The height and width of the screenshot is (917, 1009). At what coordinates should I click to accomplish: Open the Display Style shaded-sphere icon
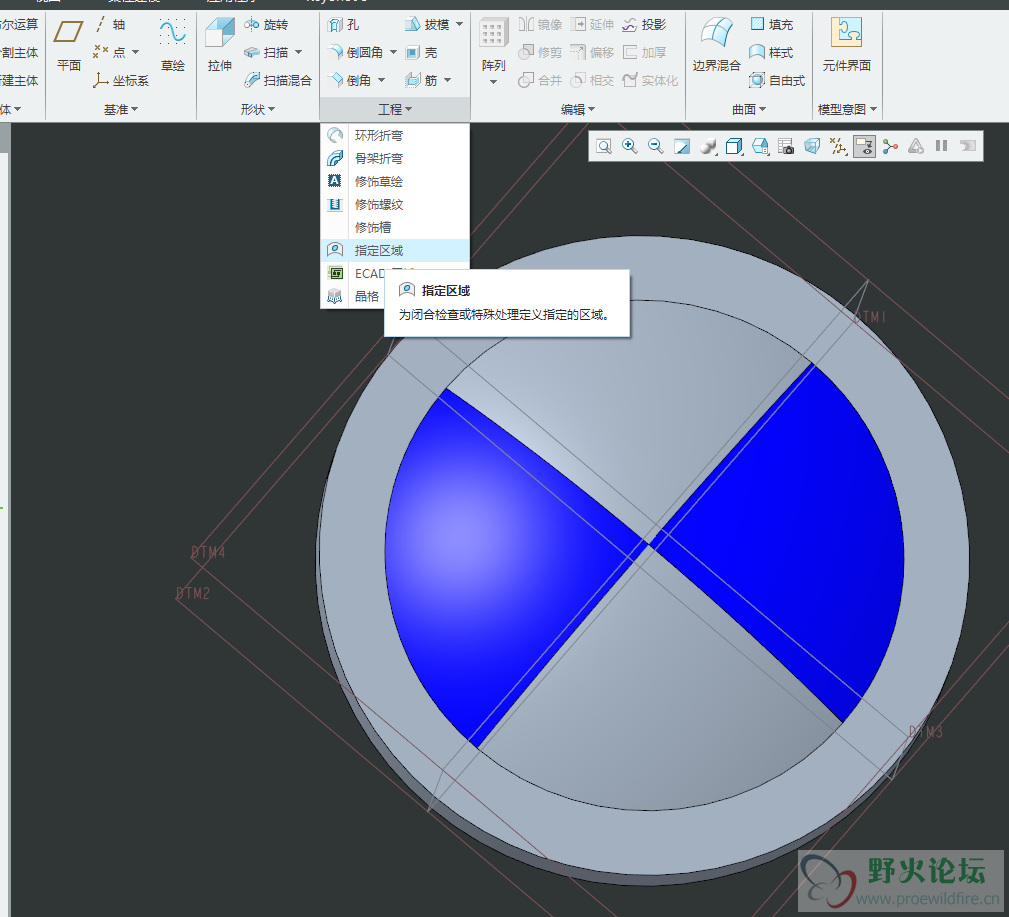click(708, 147)
